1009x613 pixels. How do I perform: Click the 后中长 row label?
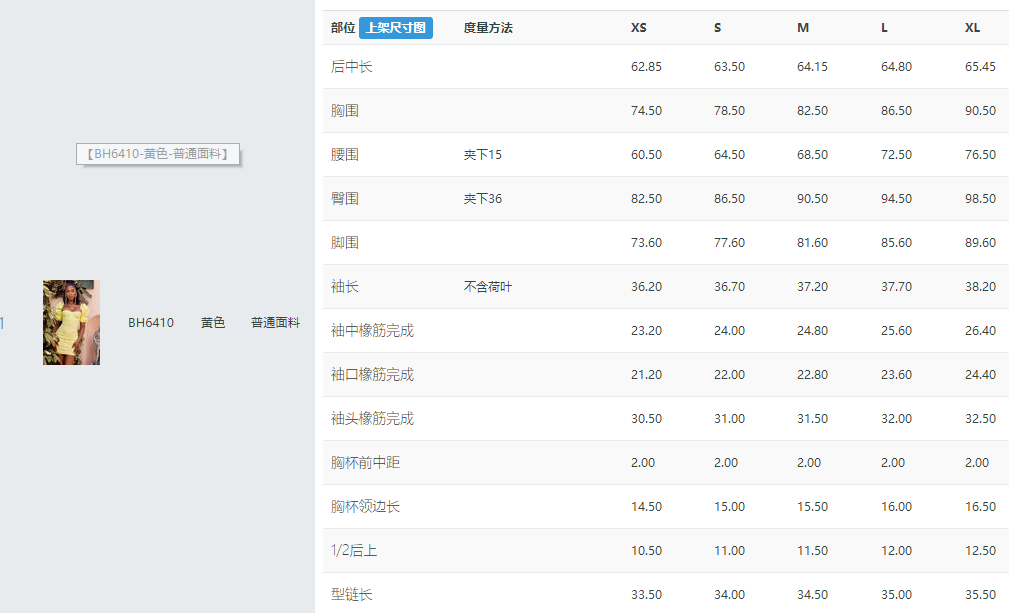point(351,66)
